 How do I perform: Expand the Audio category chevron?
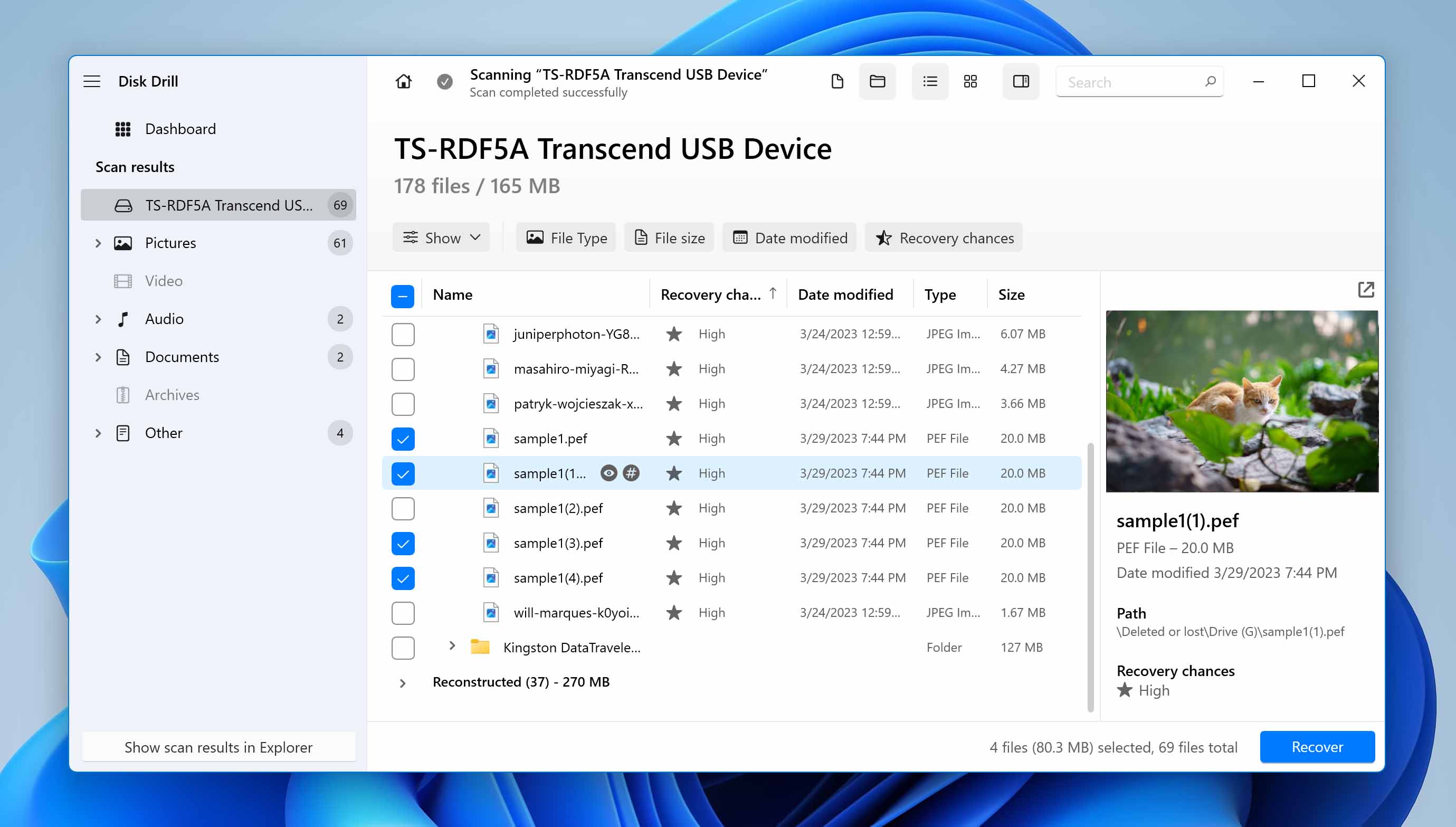pyautogui.click(x=98, y=319)
